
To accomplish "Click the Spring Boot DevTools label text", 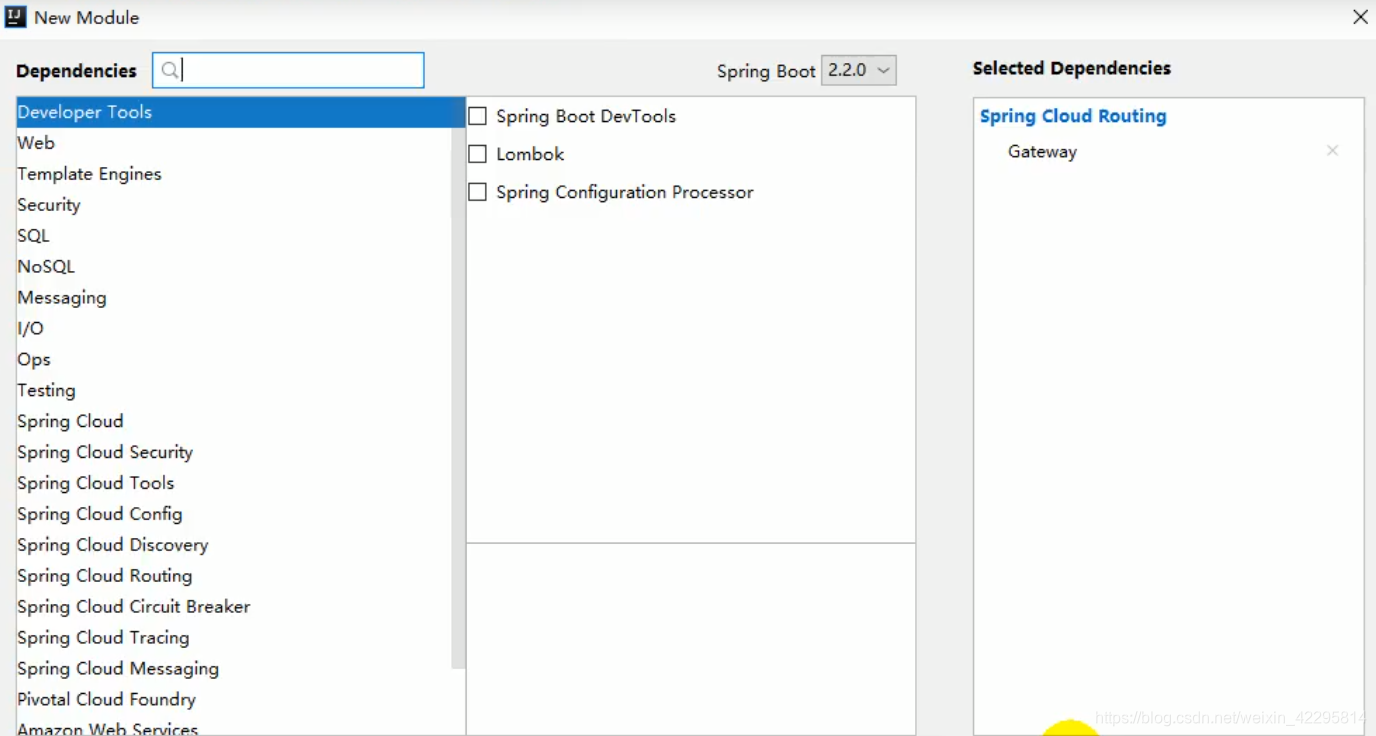I will point(586,116).
